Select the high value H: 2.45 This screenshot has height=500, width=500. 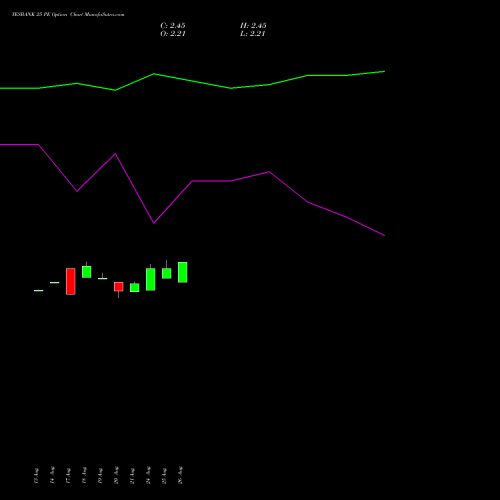(x=253, y=26)
